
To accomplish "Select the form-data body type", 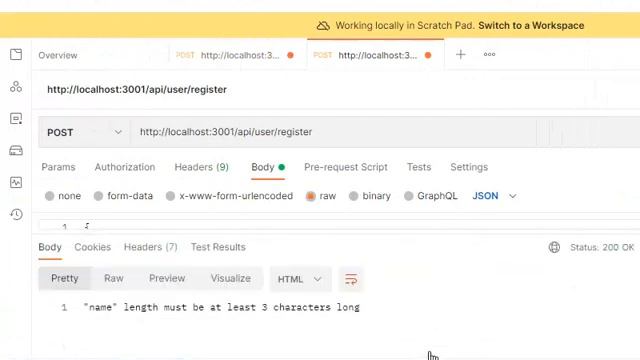I will tap(123, 196).
